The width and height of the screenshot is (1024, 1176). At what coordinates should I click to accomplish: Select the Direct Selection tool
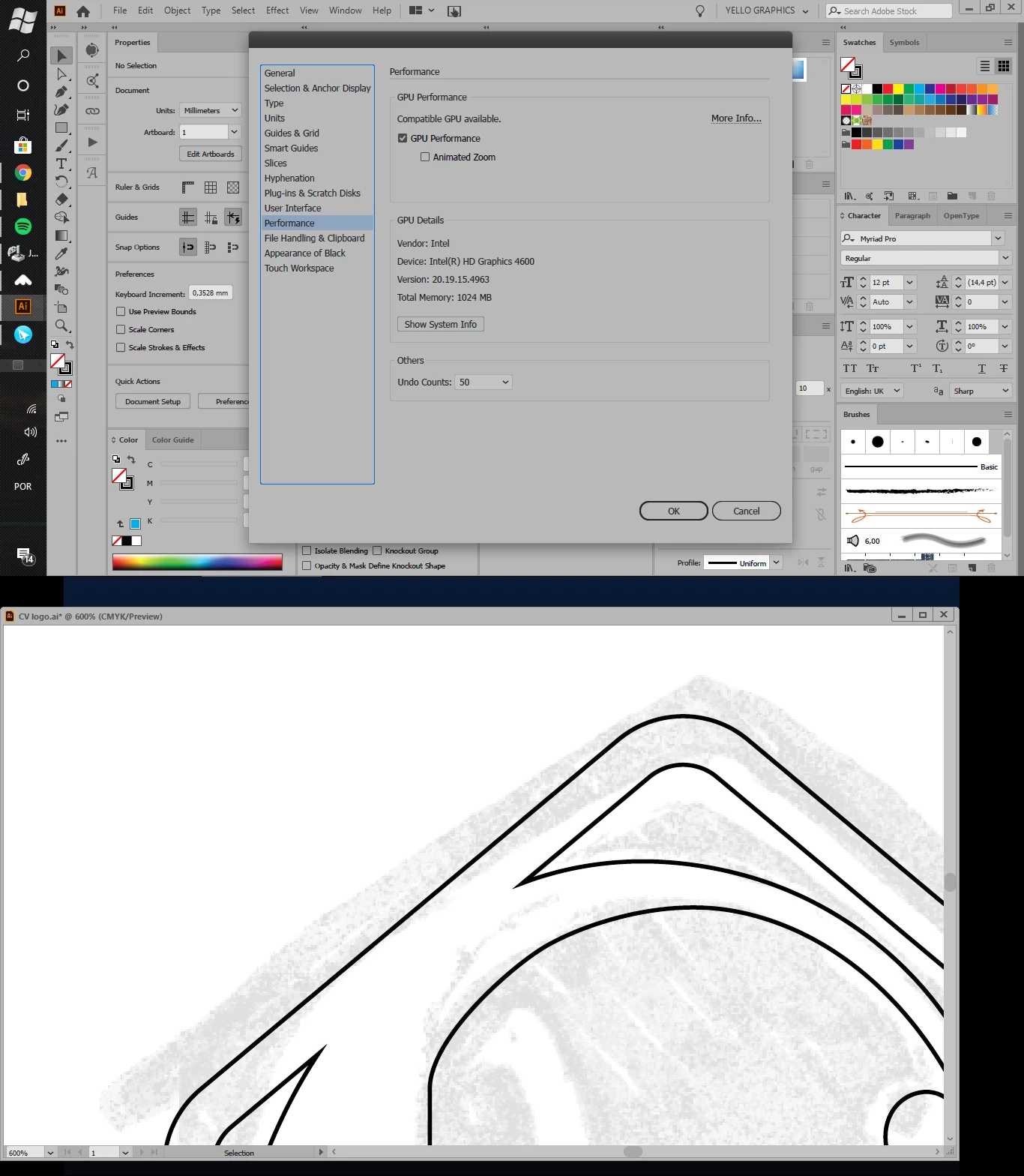61,73
